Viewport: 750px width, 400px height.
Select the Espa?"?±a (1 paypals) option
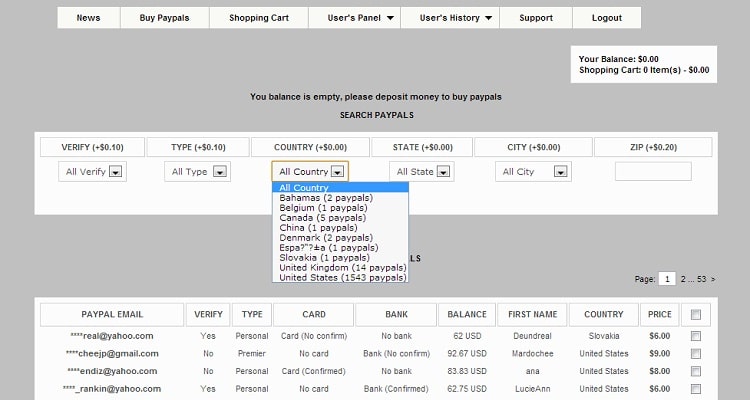click(x=340, y=248)
